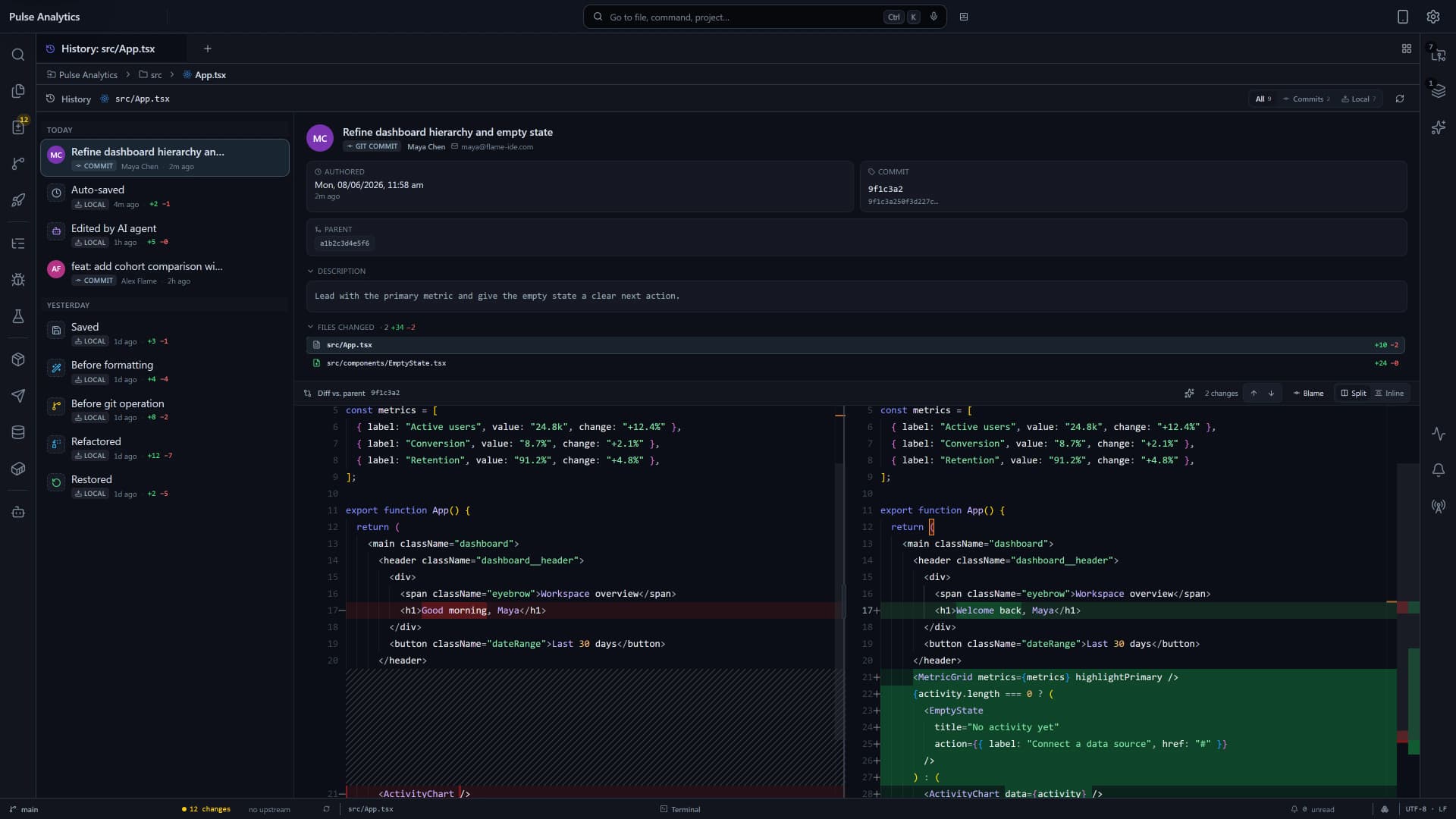Click the AI sparkle icon in diff toolbar
Viewport: 1456px width, 819px height.
coord(1189,393)
